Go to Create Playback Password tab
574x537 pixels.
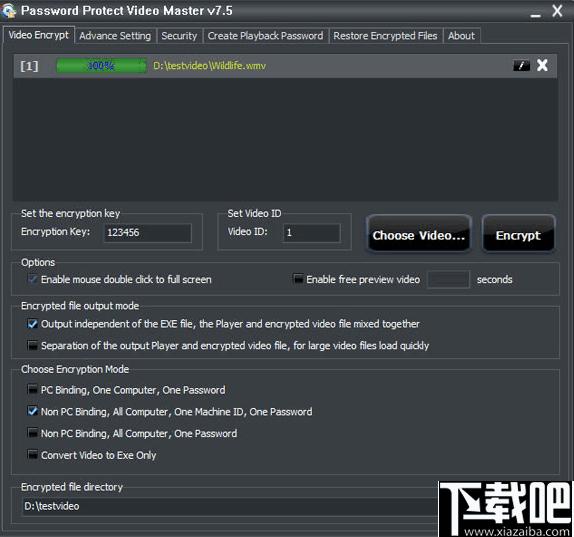click(265, 36)
